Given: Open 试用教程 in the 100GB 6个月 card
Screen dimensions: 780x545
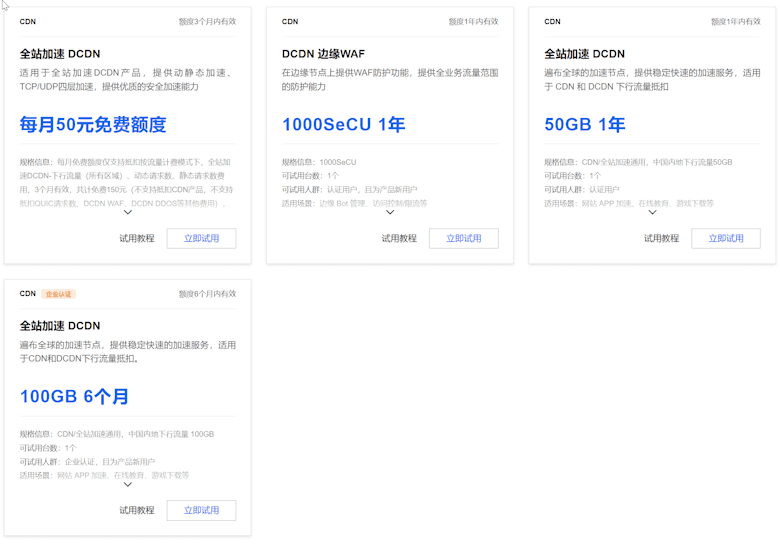Looking at the screenshot, I should pyautogui.click(x=137, y=510).
